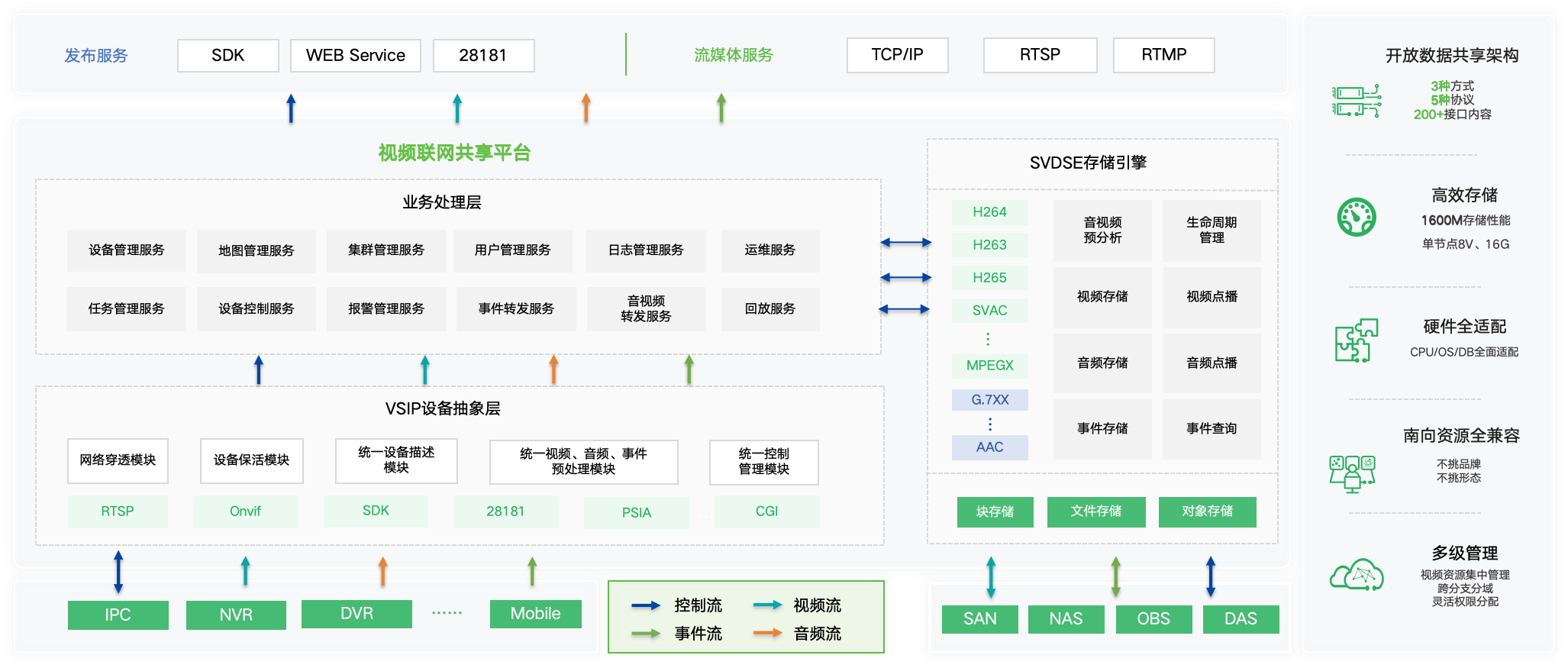This screenshot has height=668, width=1568.
Task: Click the IPC device block
Action: click(x=118, y=615)
